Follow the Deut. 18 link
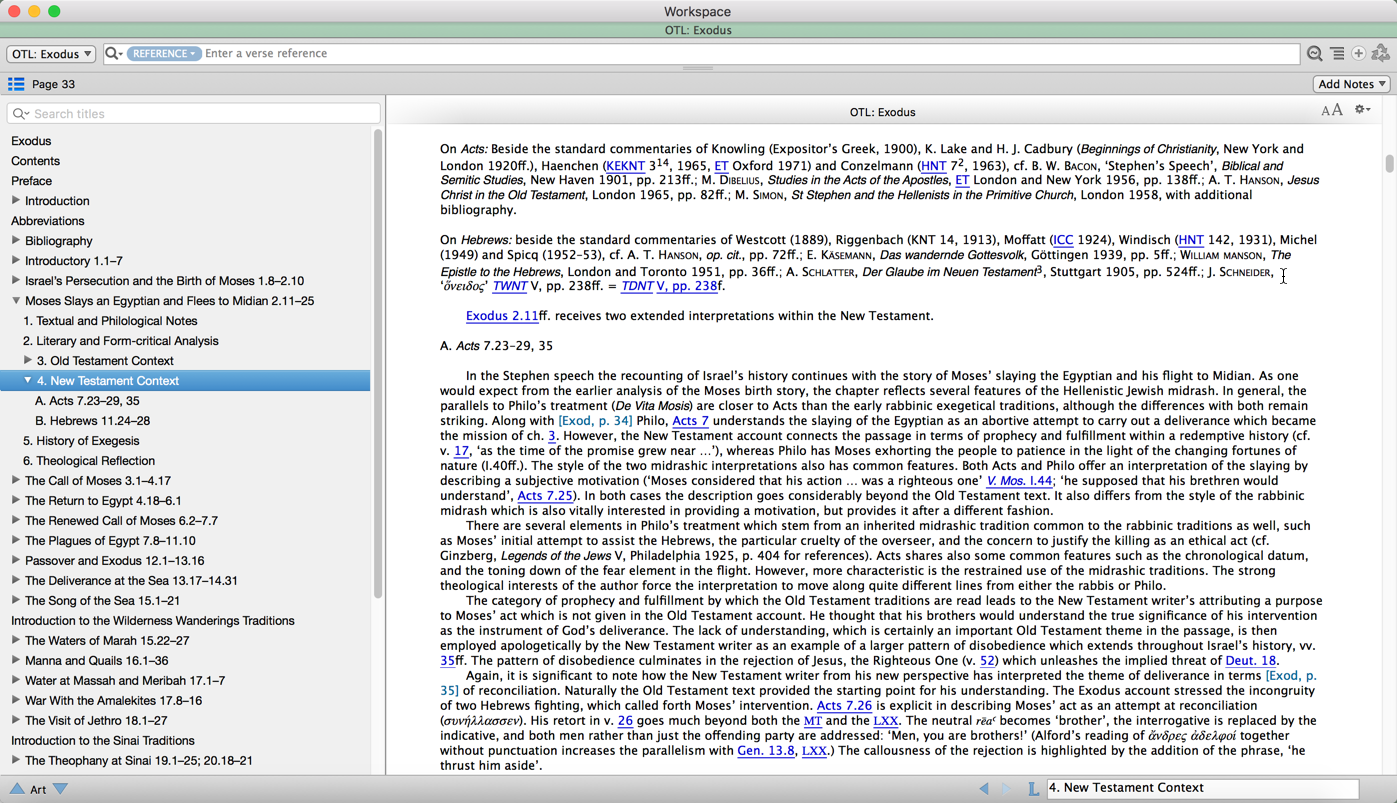 click(x=1251, y=661)
